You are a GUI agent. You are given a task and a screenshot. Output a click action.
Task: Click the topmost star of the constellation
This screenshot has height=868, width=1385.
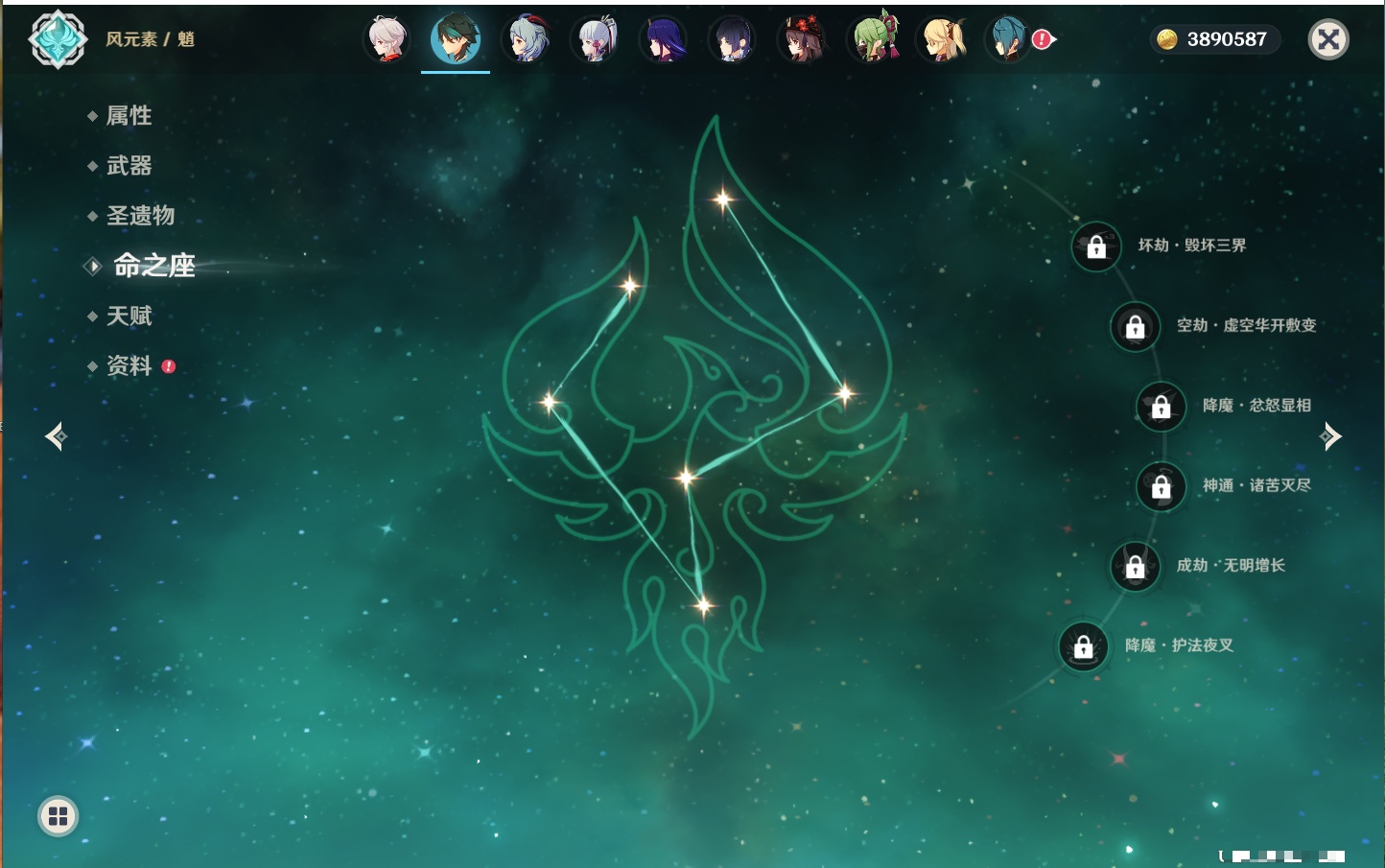[x=722, y=199]
